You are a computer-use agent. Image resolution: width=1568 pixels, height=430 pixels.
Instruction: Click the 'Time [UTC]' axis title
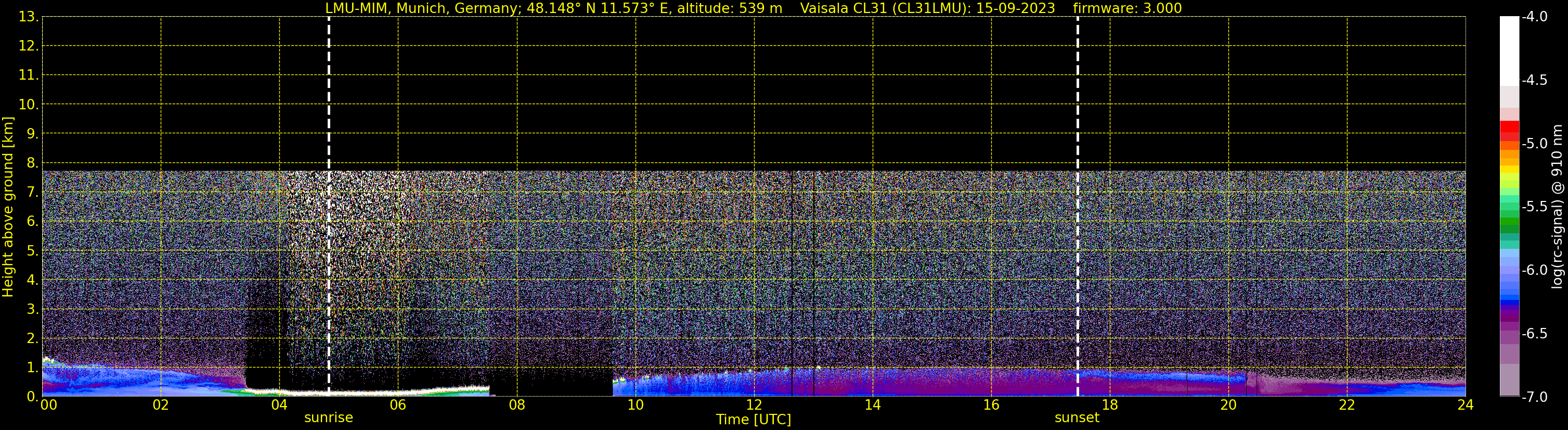(754, 420)
